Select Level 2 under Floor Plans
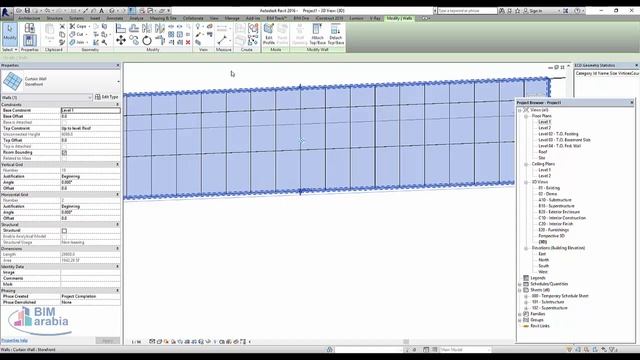Viewport: 640px width, 360px height. [544, 128]
